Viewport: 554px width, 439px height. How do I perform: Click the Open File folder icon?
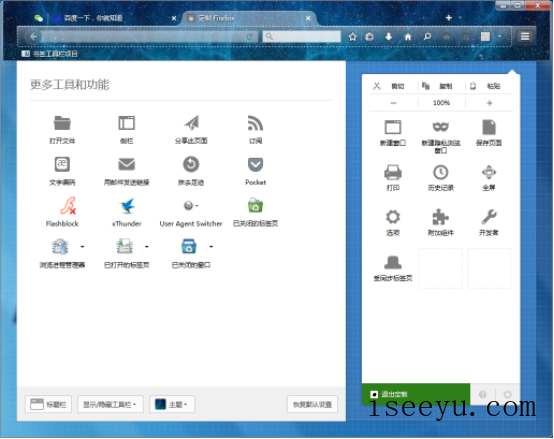pyautogui.click(x=62, y=123)
